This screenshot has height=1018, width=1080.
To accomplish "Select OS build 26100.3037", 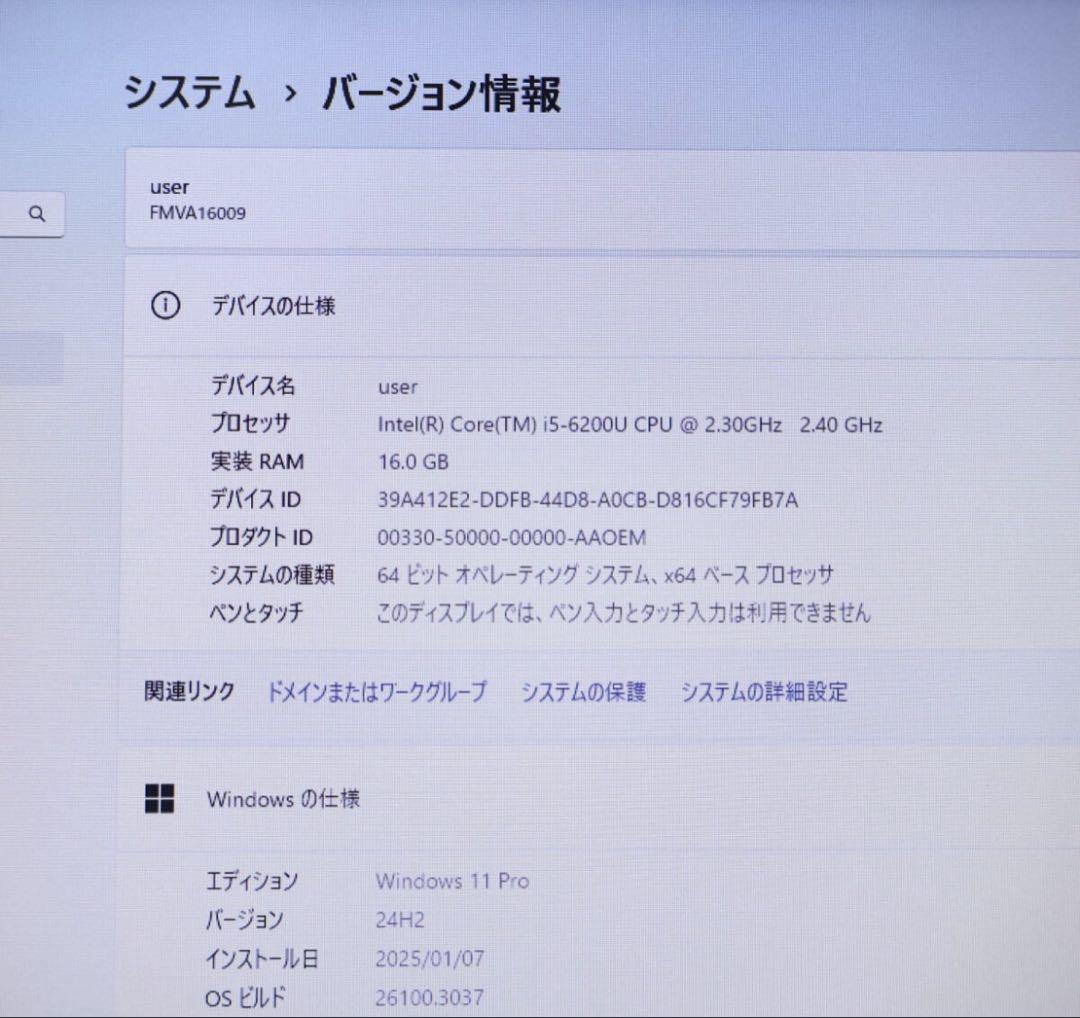I will pyautogui.click(x=430, y=997).
